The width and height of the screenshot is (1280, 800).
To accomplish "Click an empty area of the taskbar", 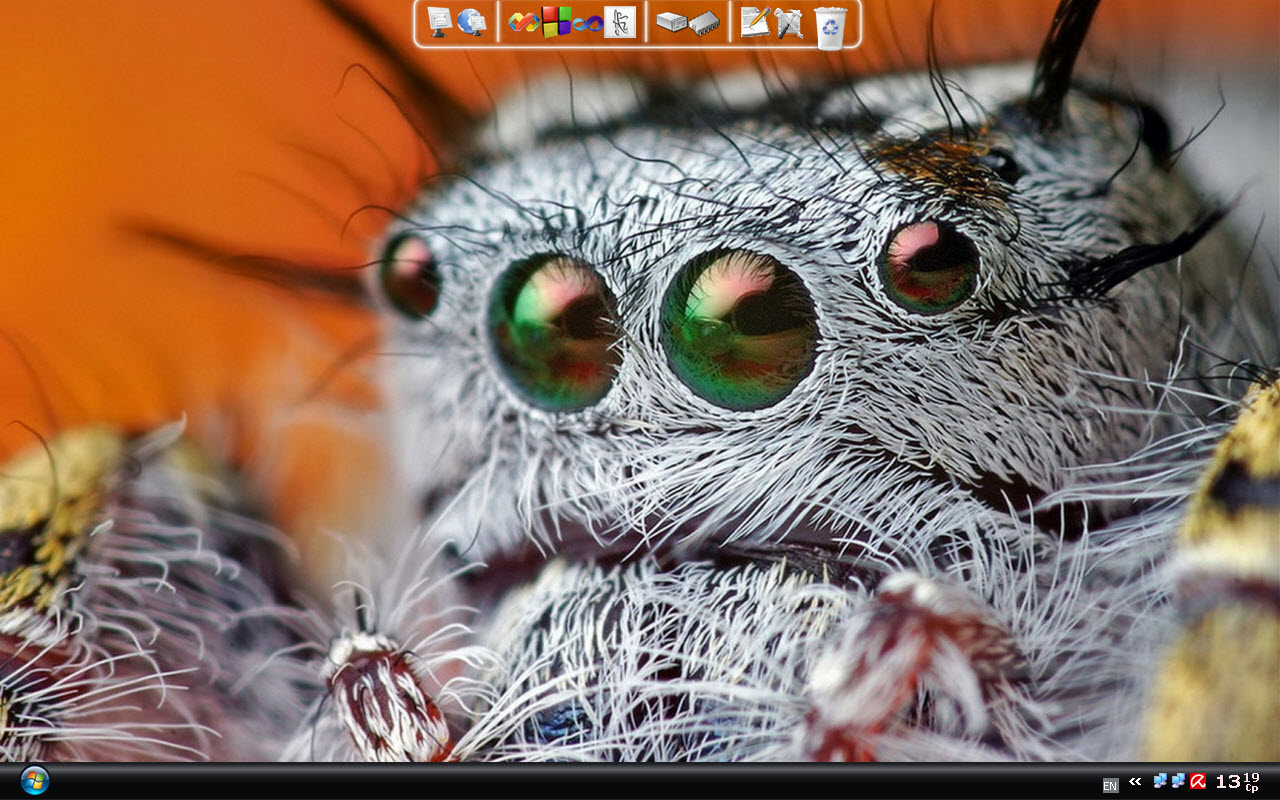I will point(600,781).
